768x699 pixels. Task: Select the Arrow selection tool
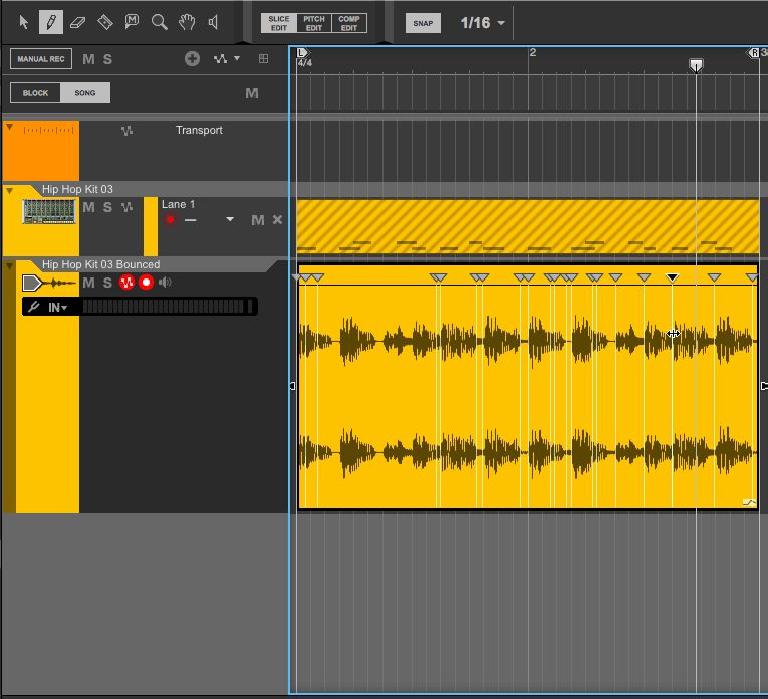[x=23, y=23]
